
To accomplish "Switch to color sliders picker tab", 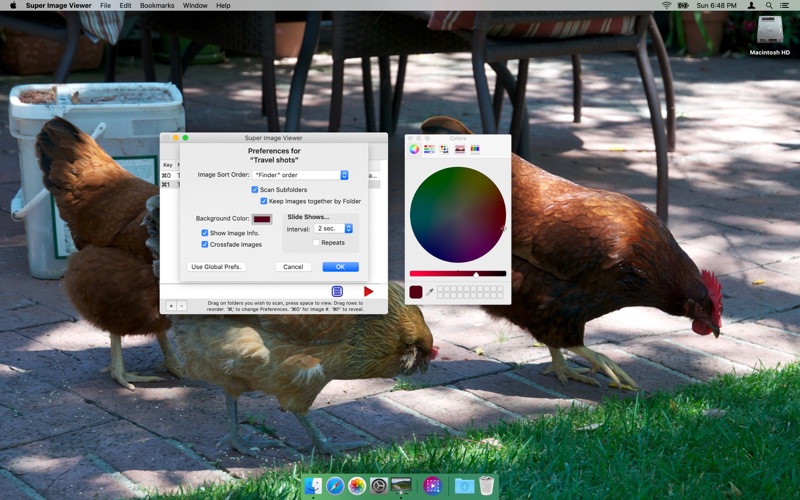I will tap(429, 149).
